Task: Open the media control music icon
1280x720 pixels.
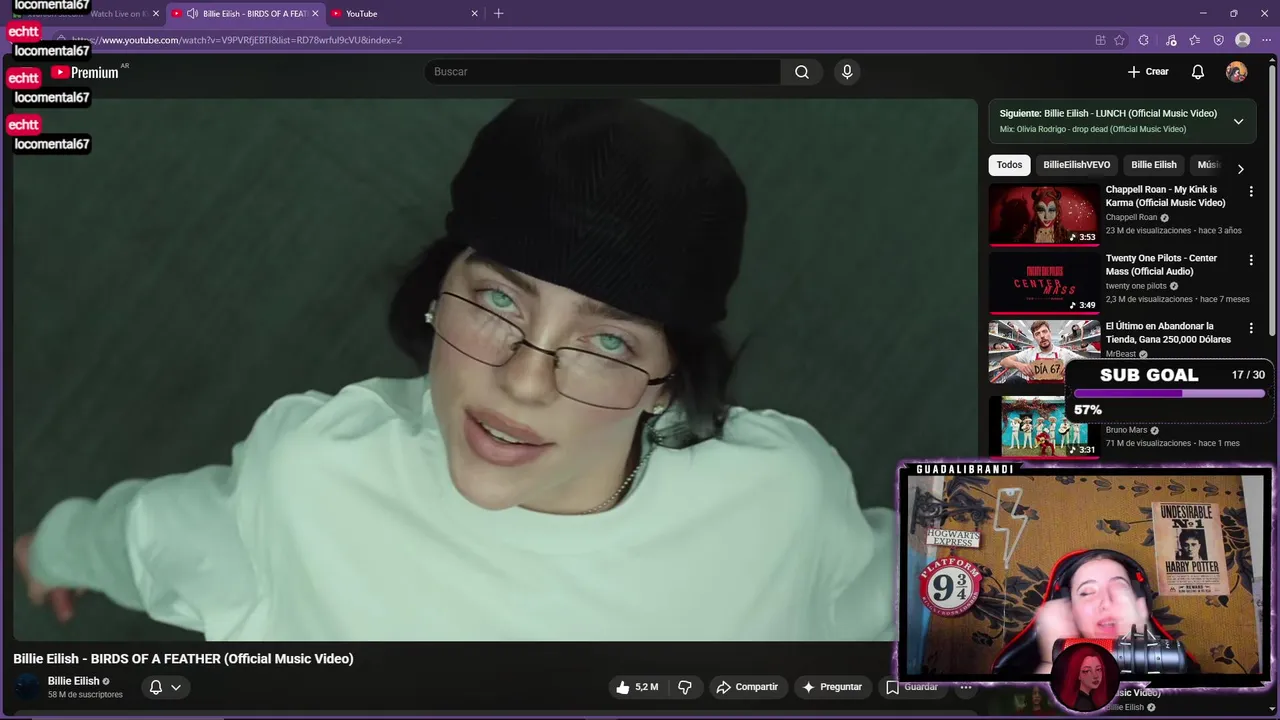Action: tap(1171, 40)
